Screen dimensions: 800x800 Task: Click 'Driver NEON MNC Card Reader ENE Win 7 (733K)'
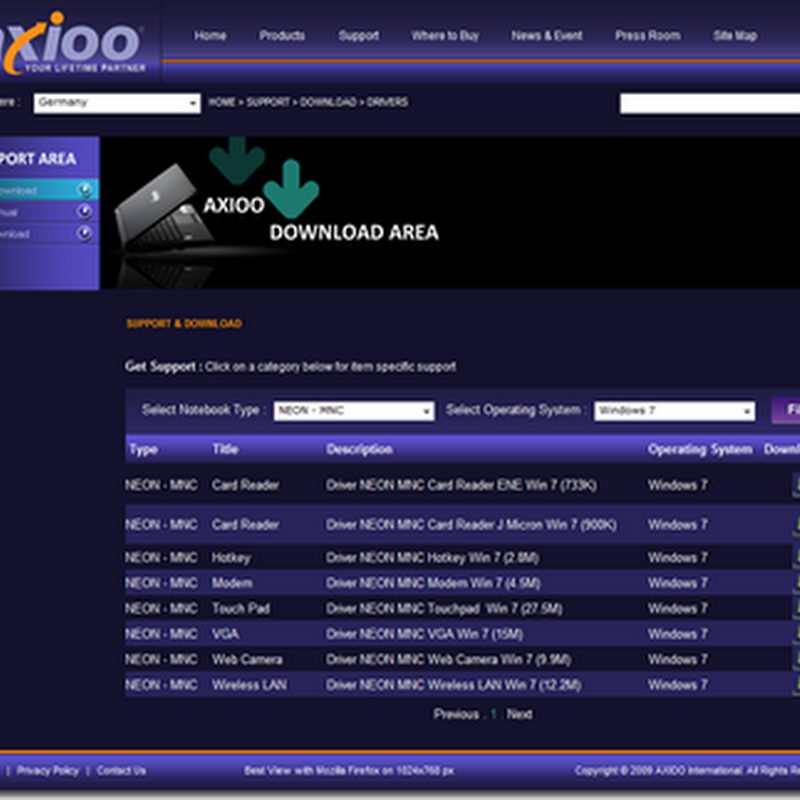tap(461, 485)
